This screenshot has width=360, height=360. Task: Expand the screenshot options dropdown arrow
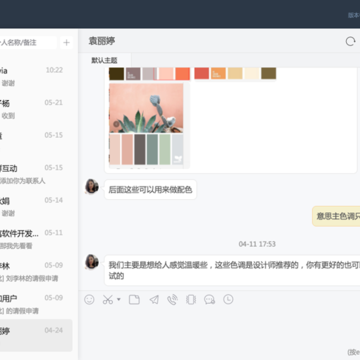[x=118, y=300]
